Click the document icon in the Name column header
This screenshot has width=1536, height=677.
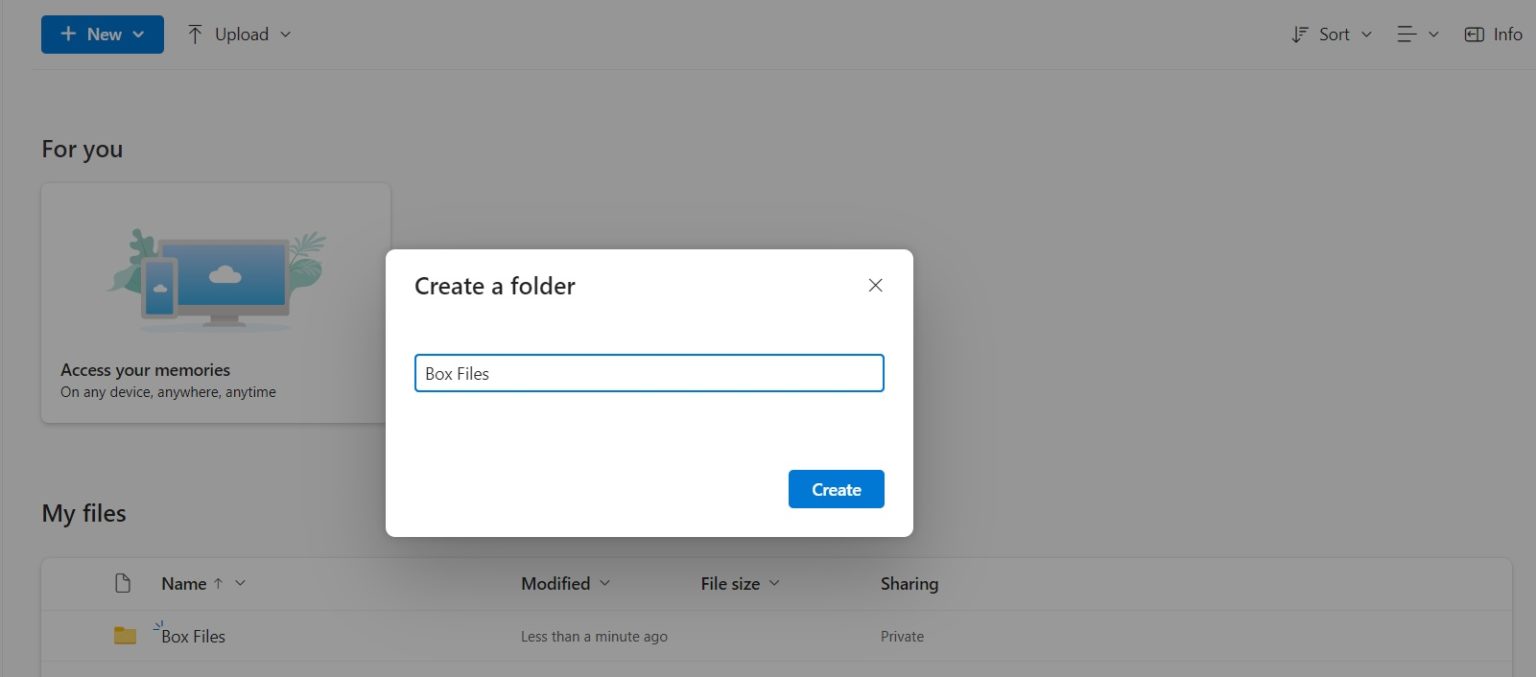pos(123,583)
